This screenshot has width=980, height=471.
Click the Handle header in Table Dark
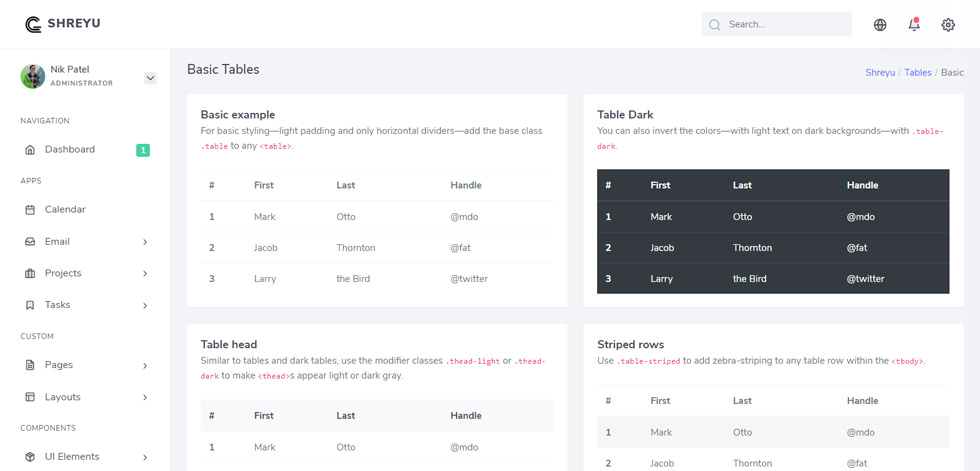coord(862,185)
